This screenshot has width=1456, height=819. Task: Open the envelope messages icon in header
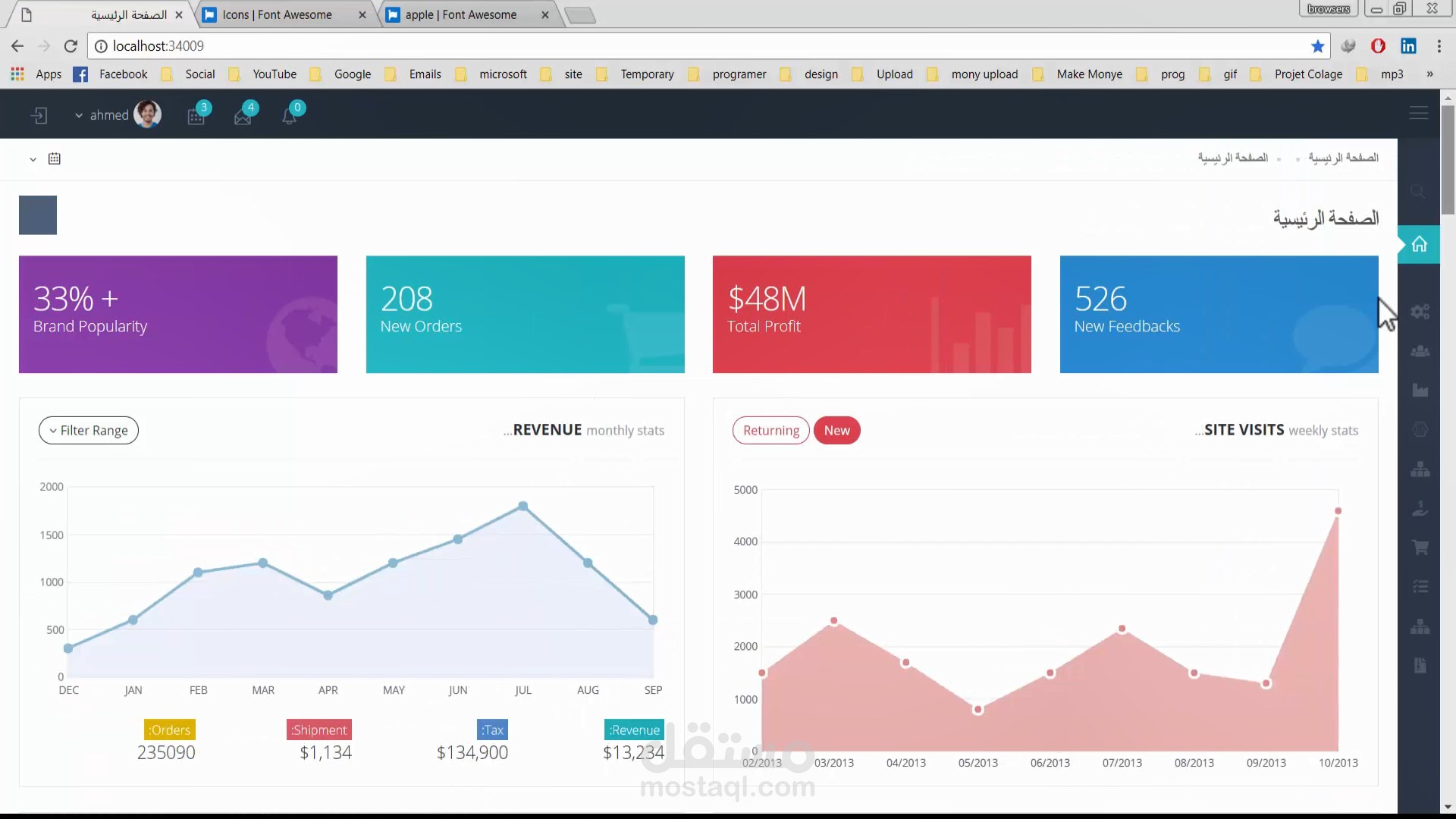click(x=243, y=117)
